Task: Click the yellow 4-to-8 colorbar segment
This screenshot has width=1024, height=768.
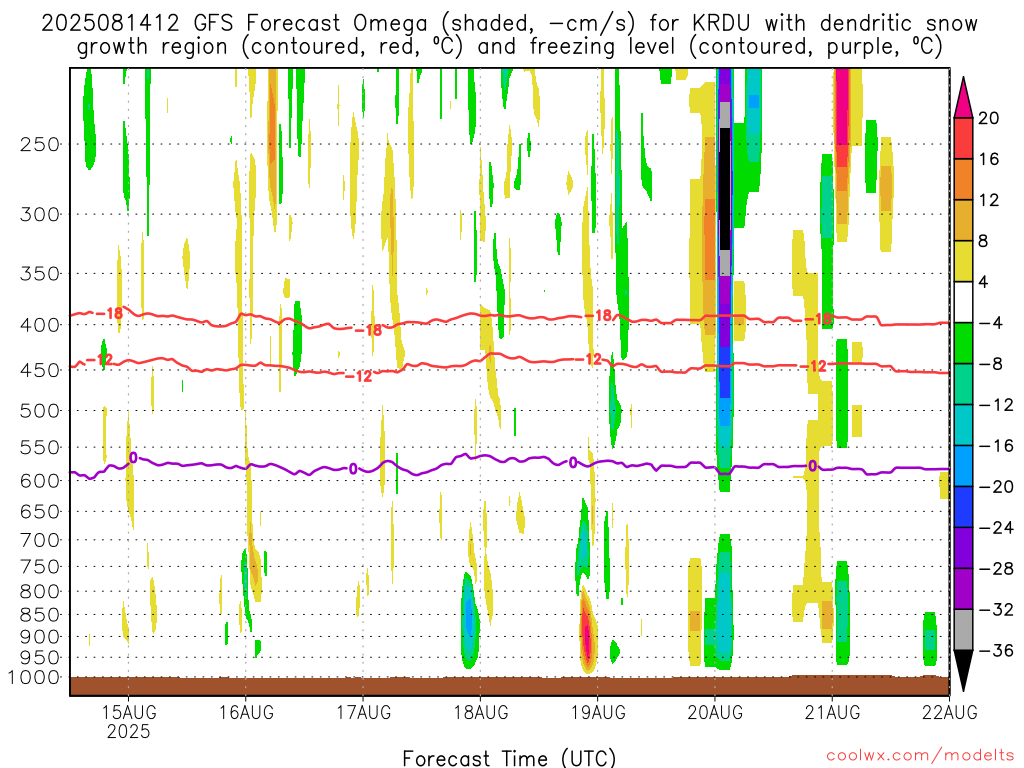Action: coord(963,261)
